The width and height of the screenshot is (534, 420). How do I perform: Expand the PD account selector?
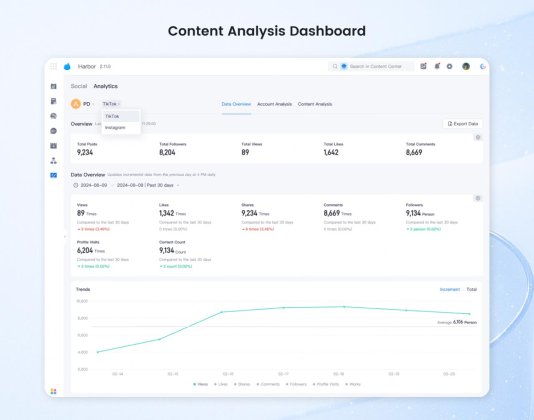83,104
